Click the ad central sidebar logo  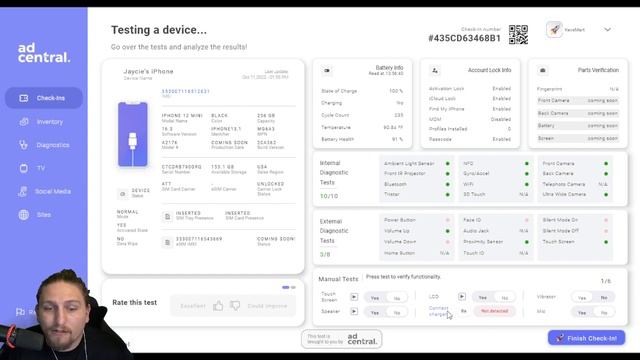coord(44,53)
